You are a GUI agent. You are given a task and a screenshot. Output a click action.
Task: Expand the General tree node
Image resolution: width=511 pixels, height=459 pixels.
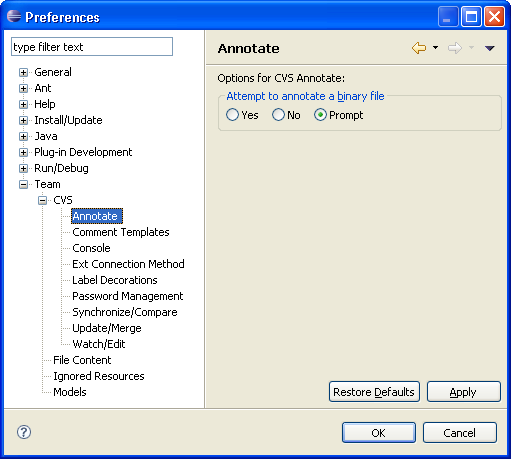click(x=23, y=72)
